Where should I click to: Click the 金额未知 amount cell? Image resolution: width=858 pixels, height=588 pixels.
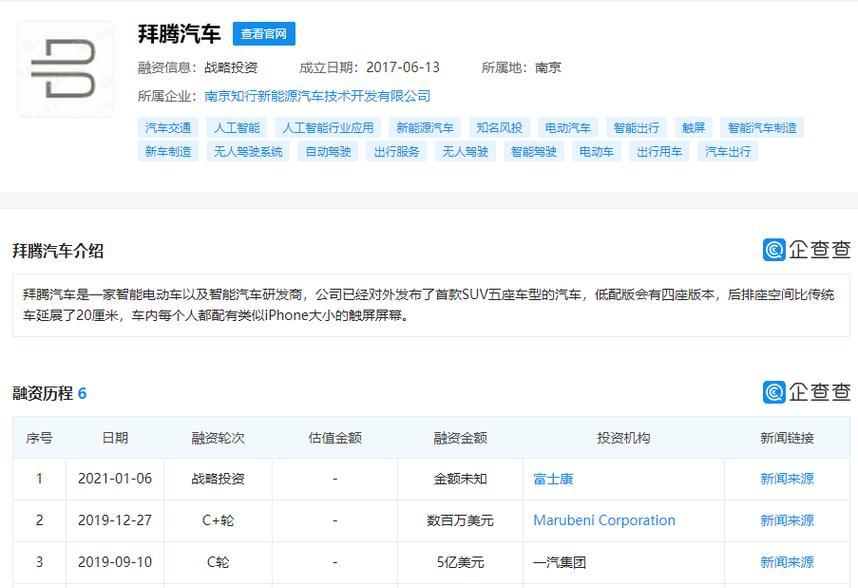pyautogui.click(x=460, y=479)
